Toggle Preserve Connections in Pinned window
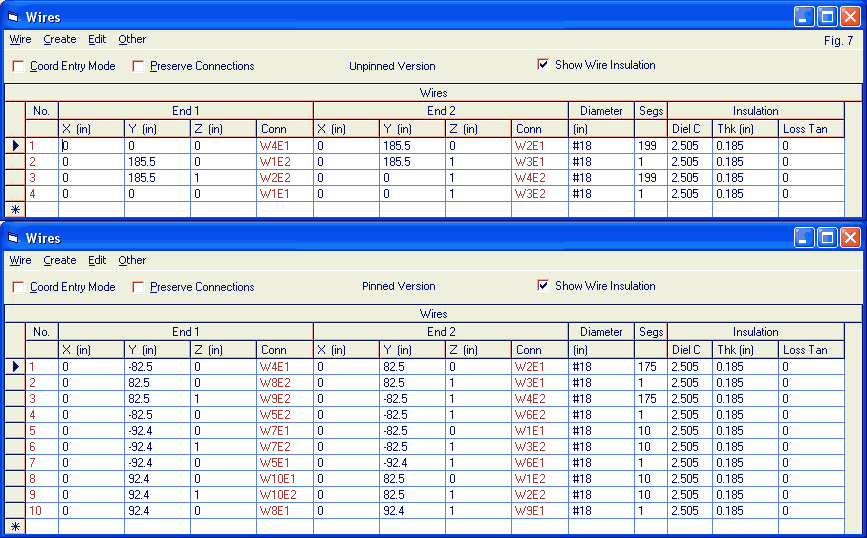 [138, 287]
